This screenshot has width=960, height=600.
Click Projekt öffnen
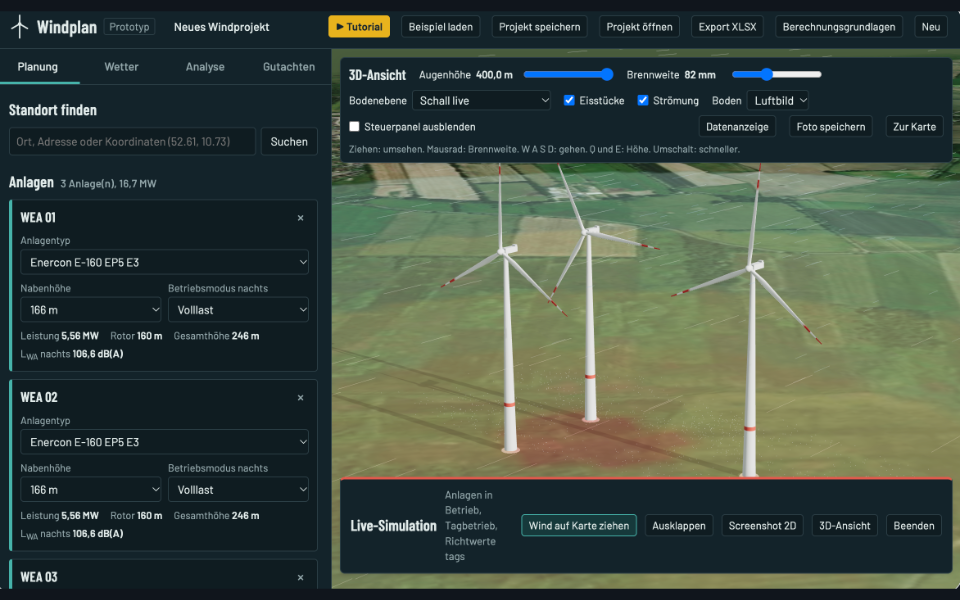click(x=639, y=27)
